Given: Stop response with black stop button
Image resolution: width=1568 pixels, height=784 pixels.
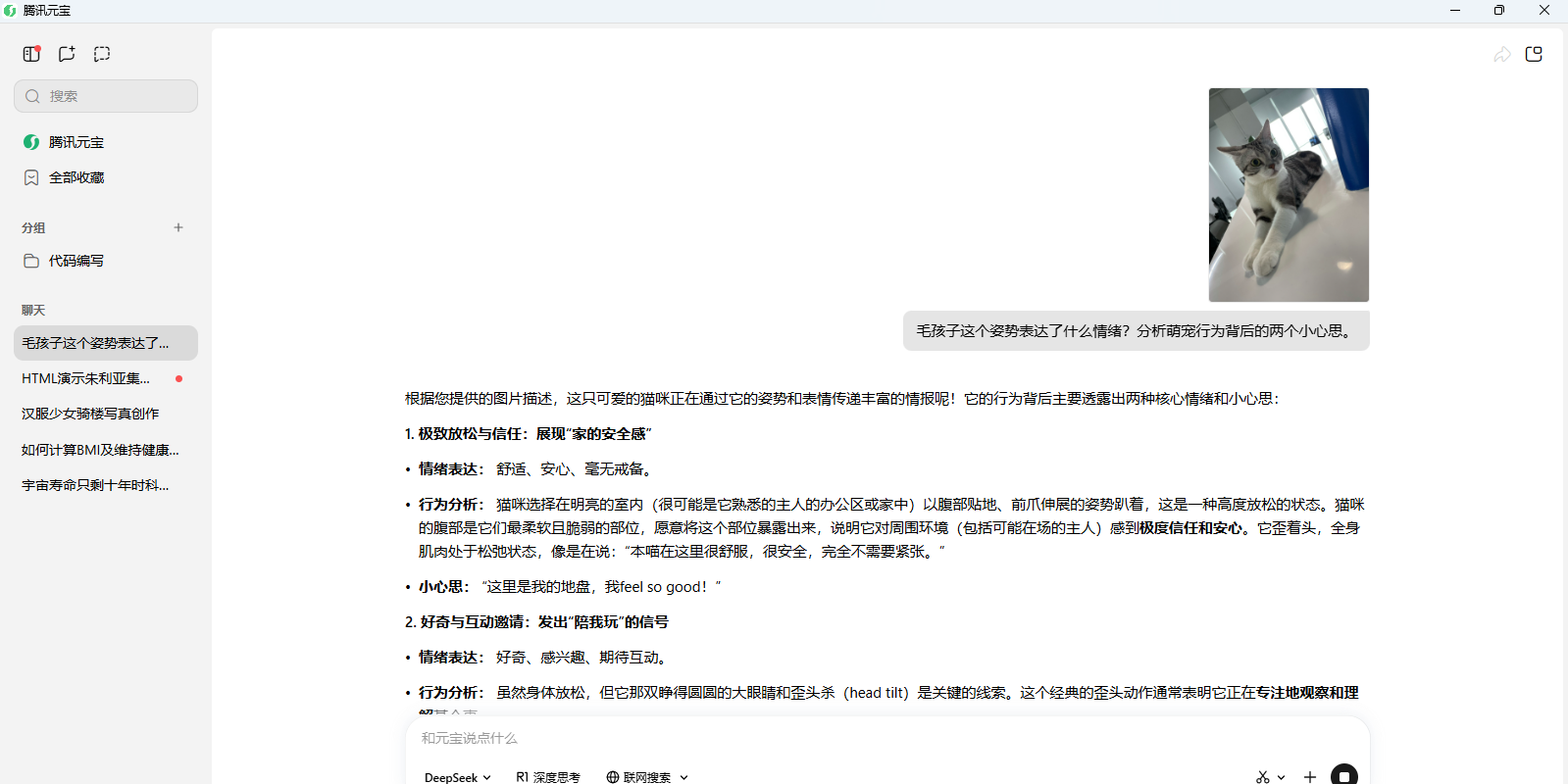Looking at the screenshot, I should [1343, 776].
